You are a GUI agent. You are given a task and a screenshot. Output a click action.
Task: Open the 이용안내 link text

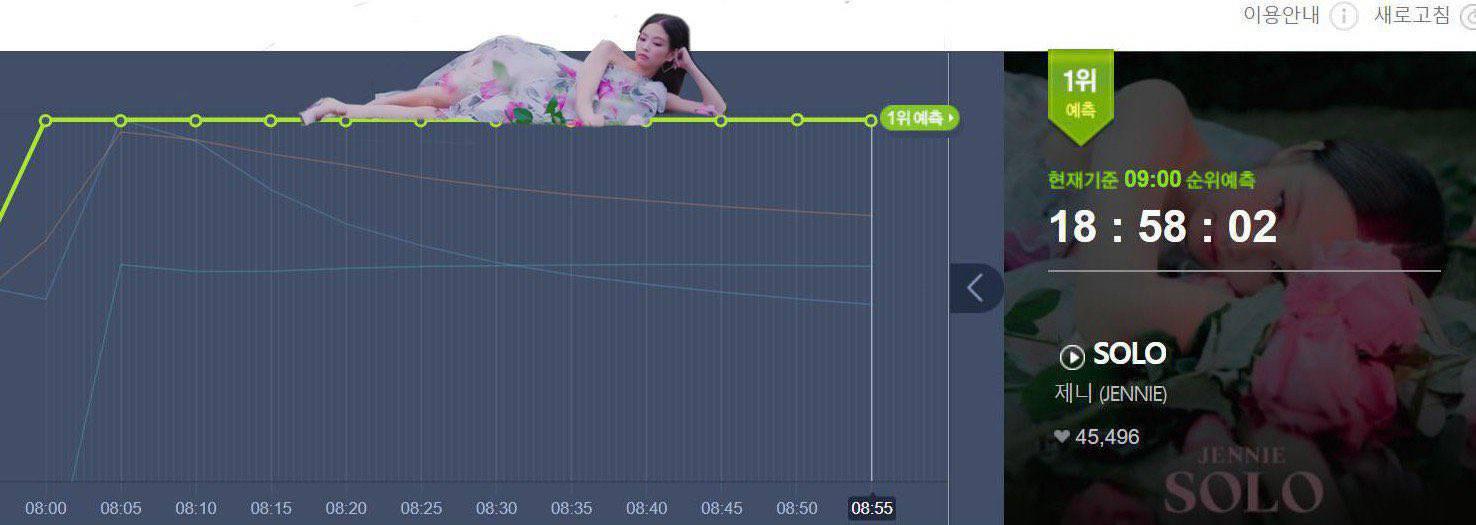(x=1281, y=16)
